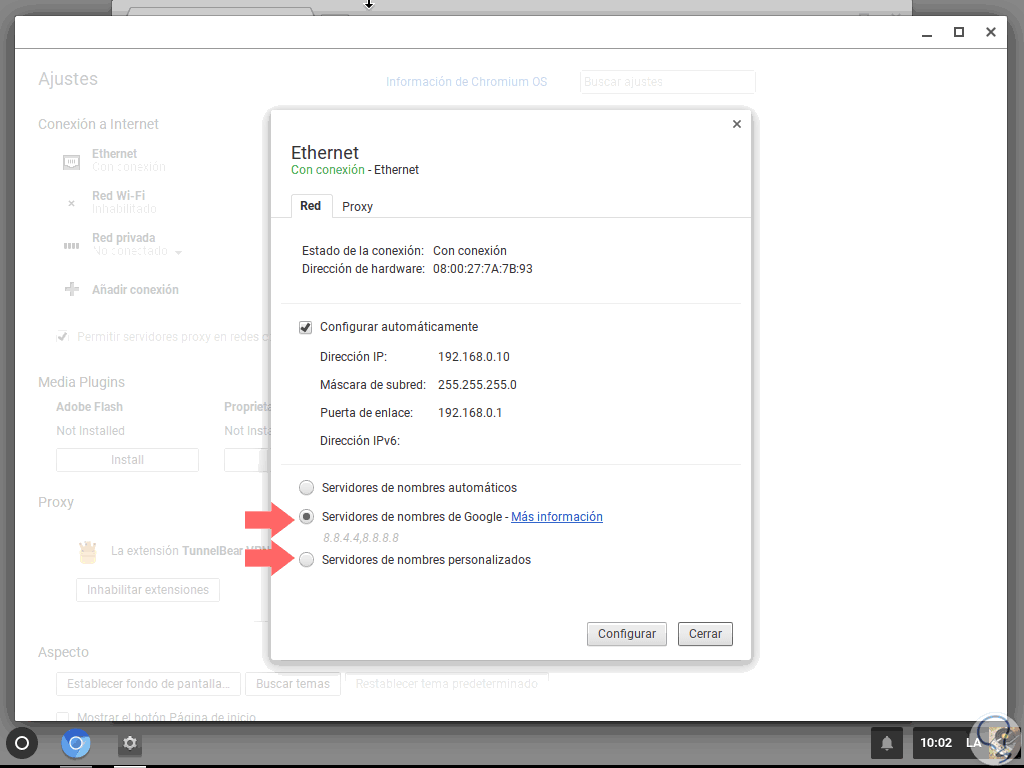
Task: Select Servidores de nombres automáticos
Action: pyautogui.click(x=306, y=488)
